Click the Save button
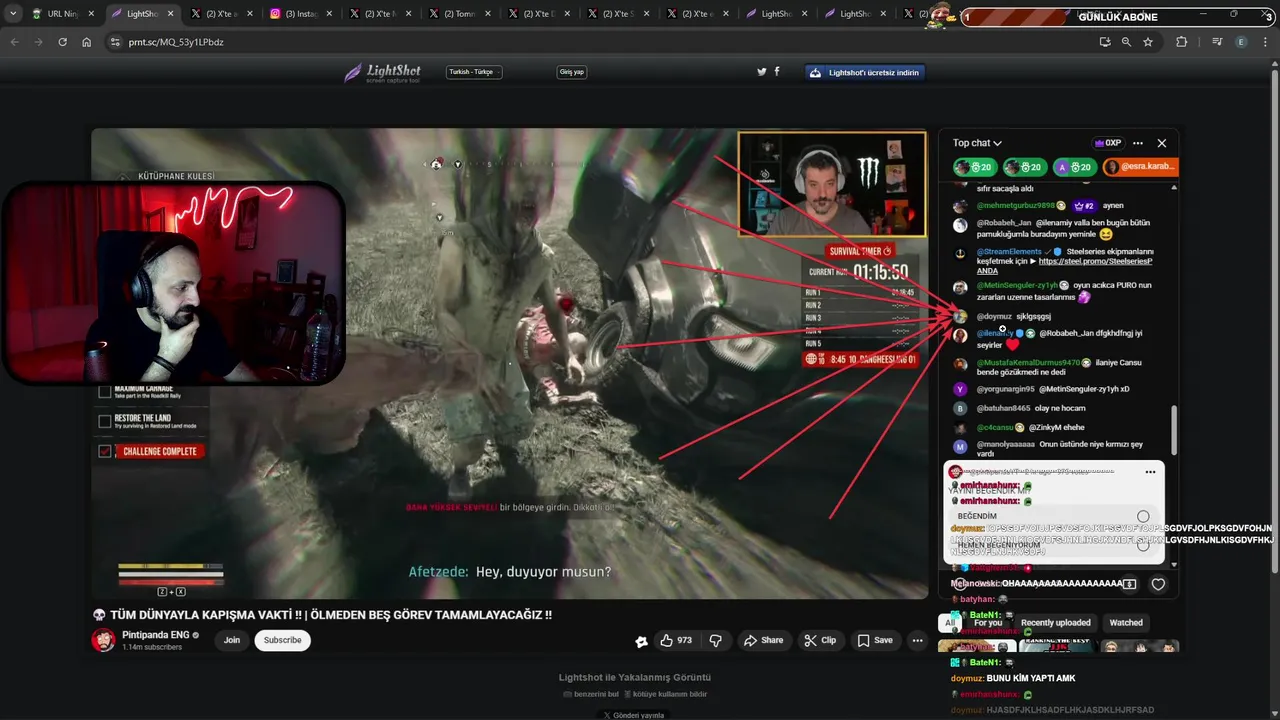The image size is (1280, 720). (x=875, y=640)
